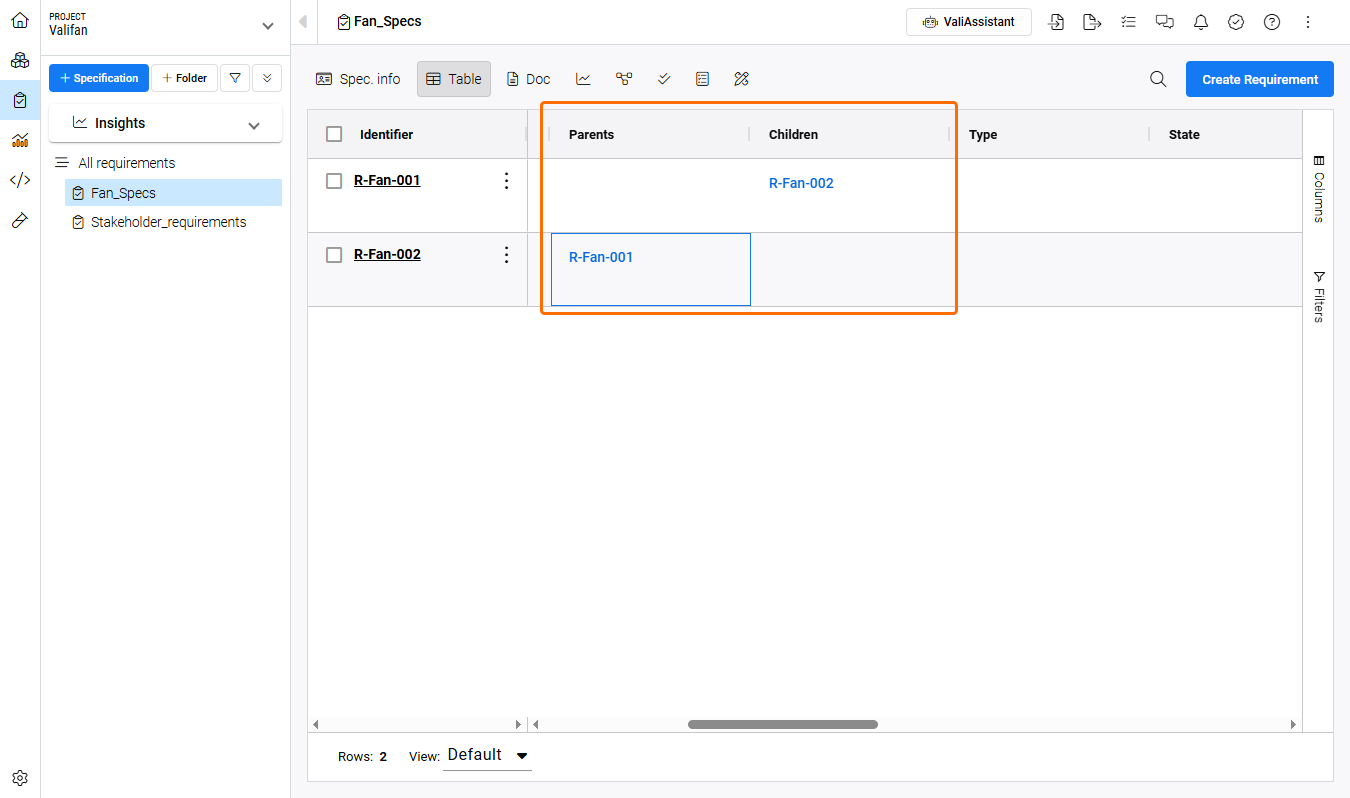Image resolution: width=1350 pixels, height=798 pixels.
Task: Expand the Insights panel
Action: click(254, 125)
